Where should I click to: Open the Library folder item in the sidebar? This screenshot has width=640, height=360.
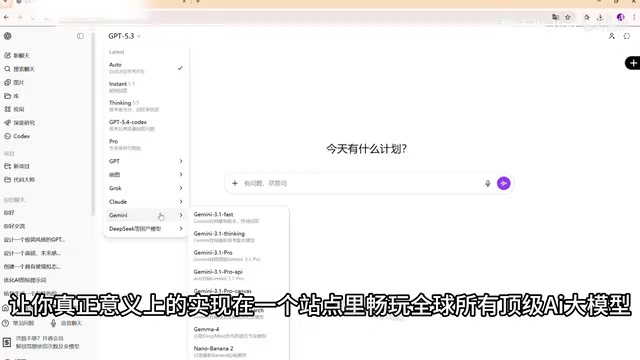tap(11, 96)
